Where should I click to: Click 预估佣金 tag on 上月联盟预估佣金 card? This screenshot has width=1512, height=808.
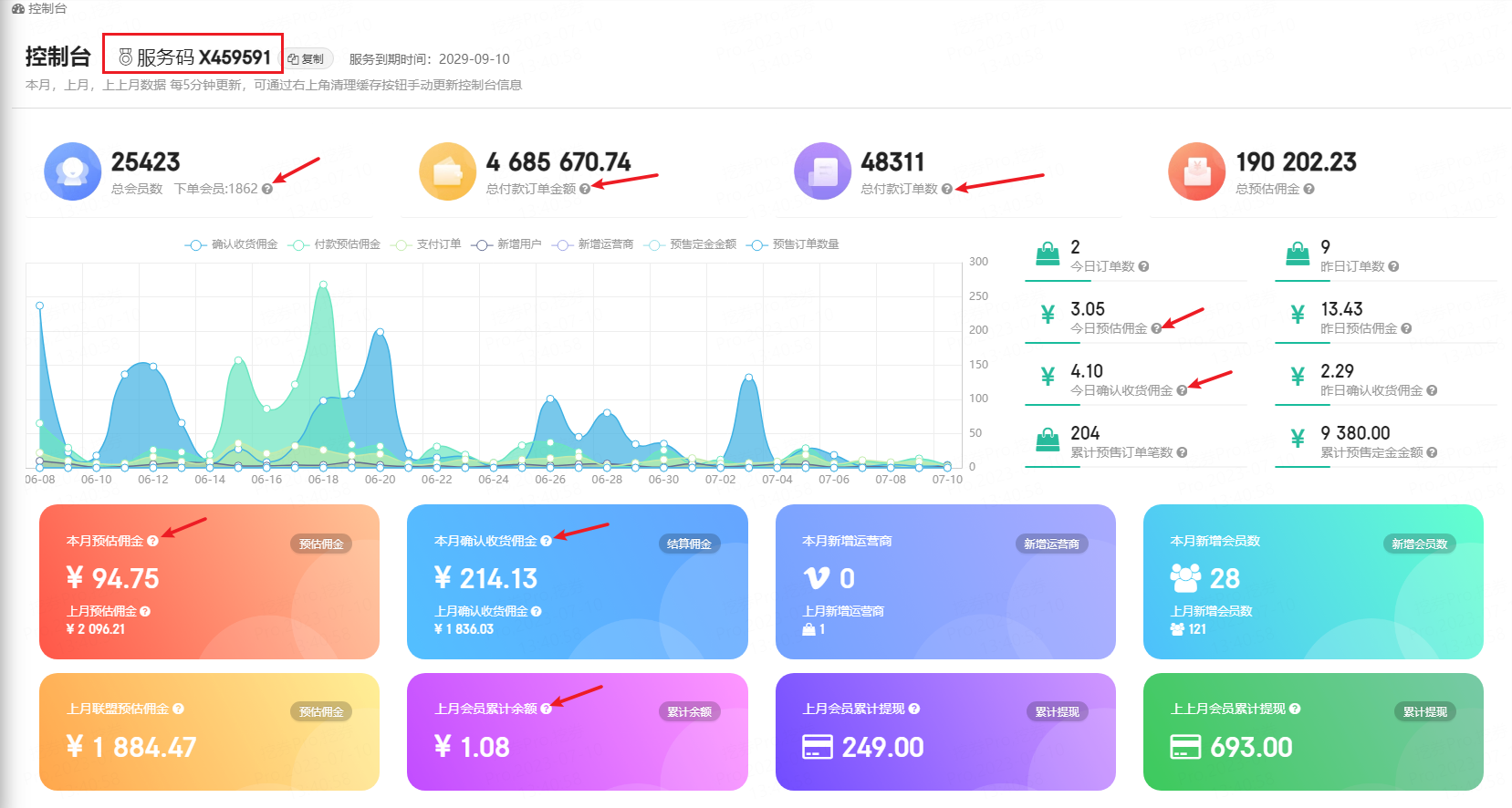(x=321, y=711)
